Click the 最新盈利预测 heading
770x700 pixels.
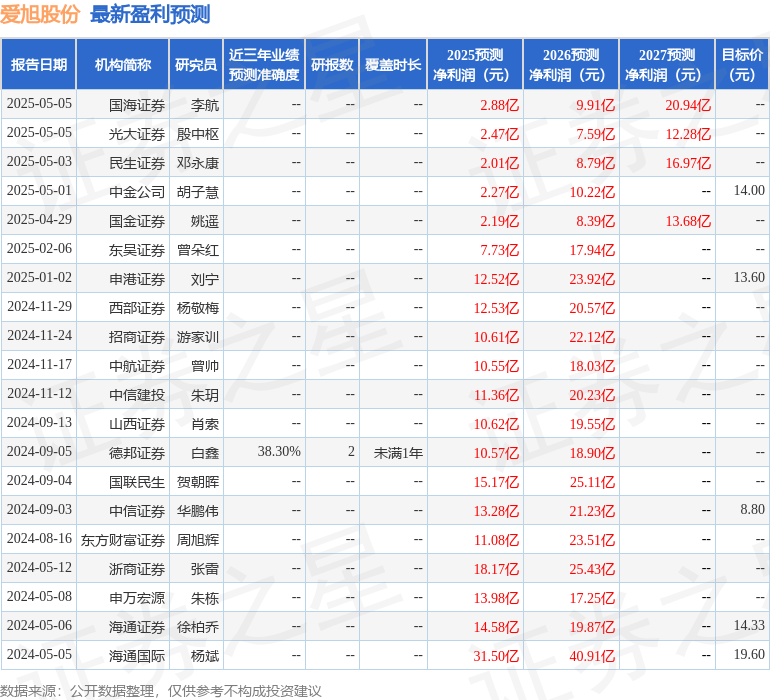tap(150, 15)
